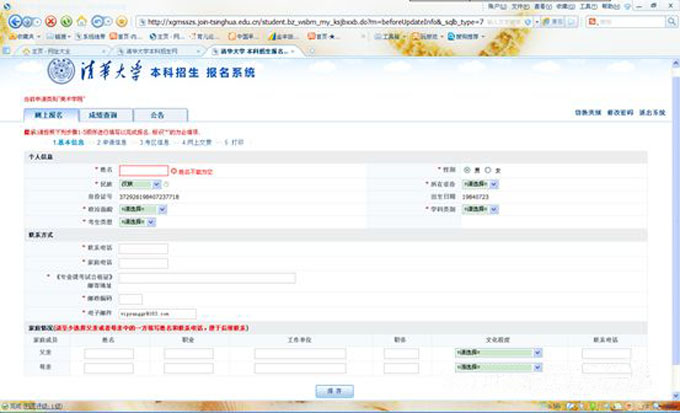
Task: Click father's 姓名 name field
Action: point(109,354)
